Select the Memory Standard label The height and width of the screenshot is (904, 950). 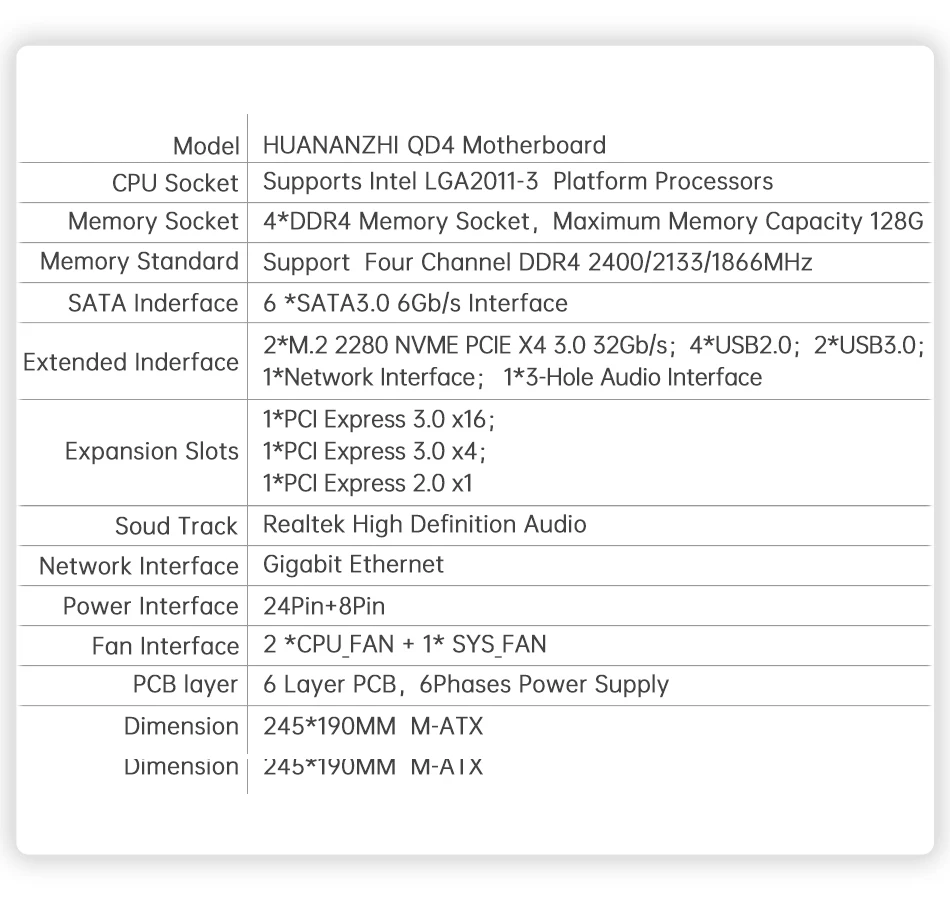139,262
